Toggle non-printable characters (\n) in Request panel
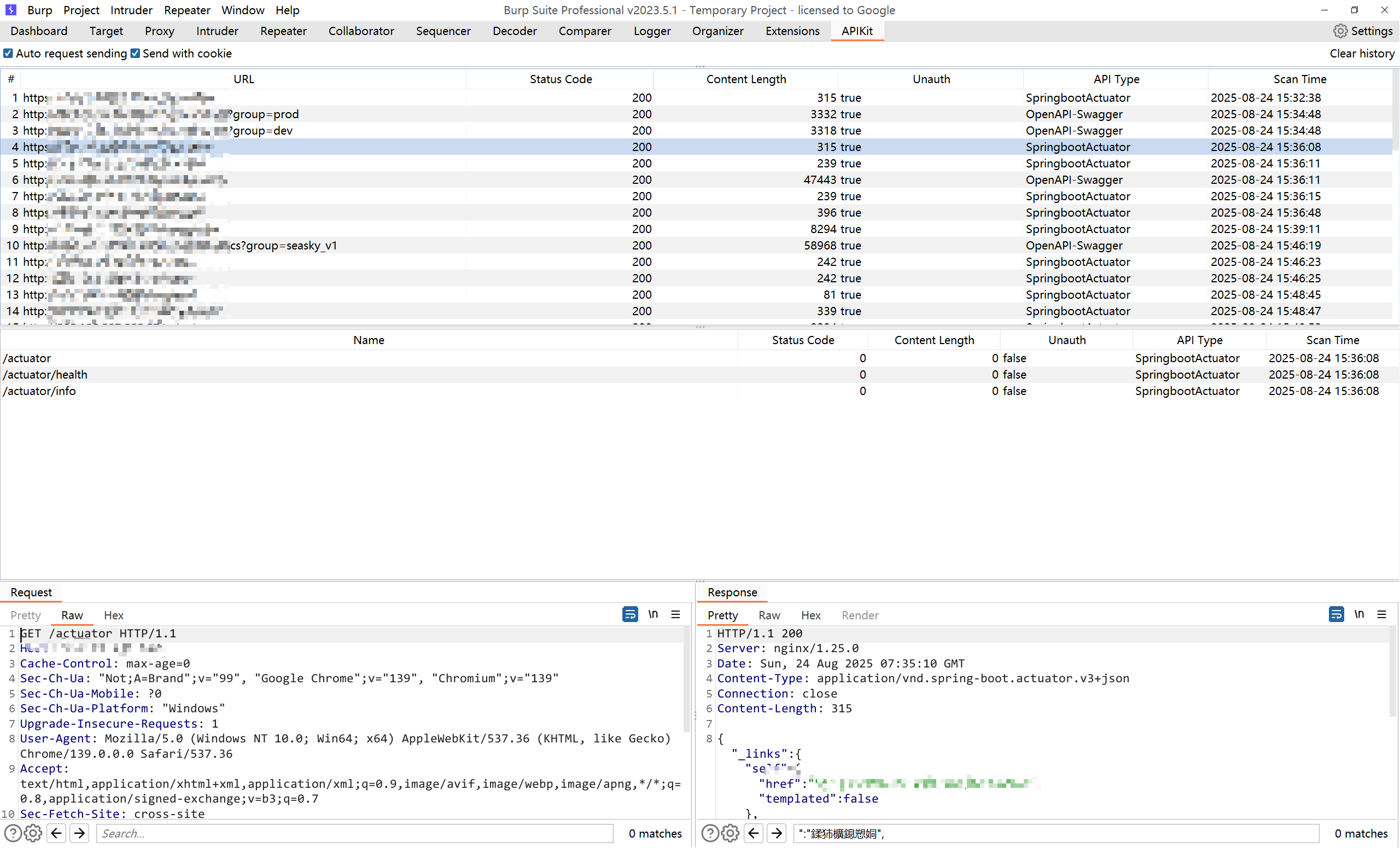 point(653,614)
